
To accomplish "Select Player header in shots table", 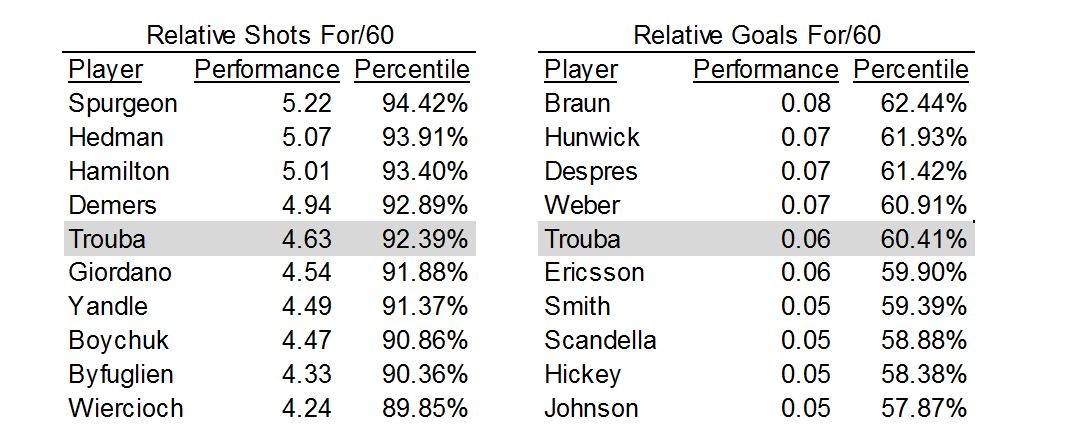I will [x=106, y=70].
